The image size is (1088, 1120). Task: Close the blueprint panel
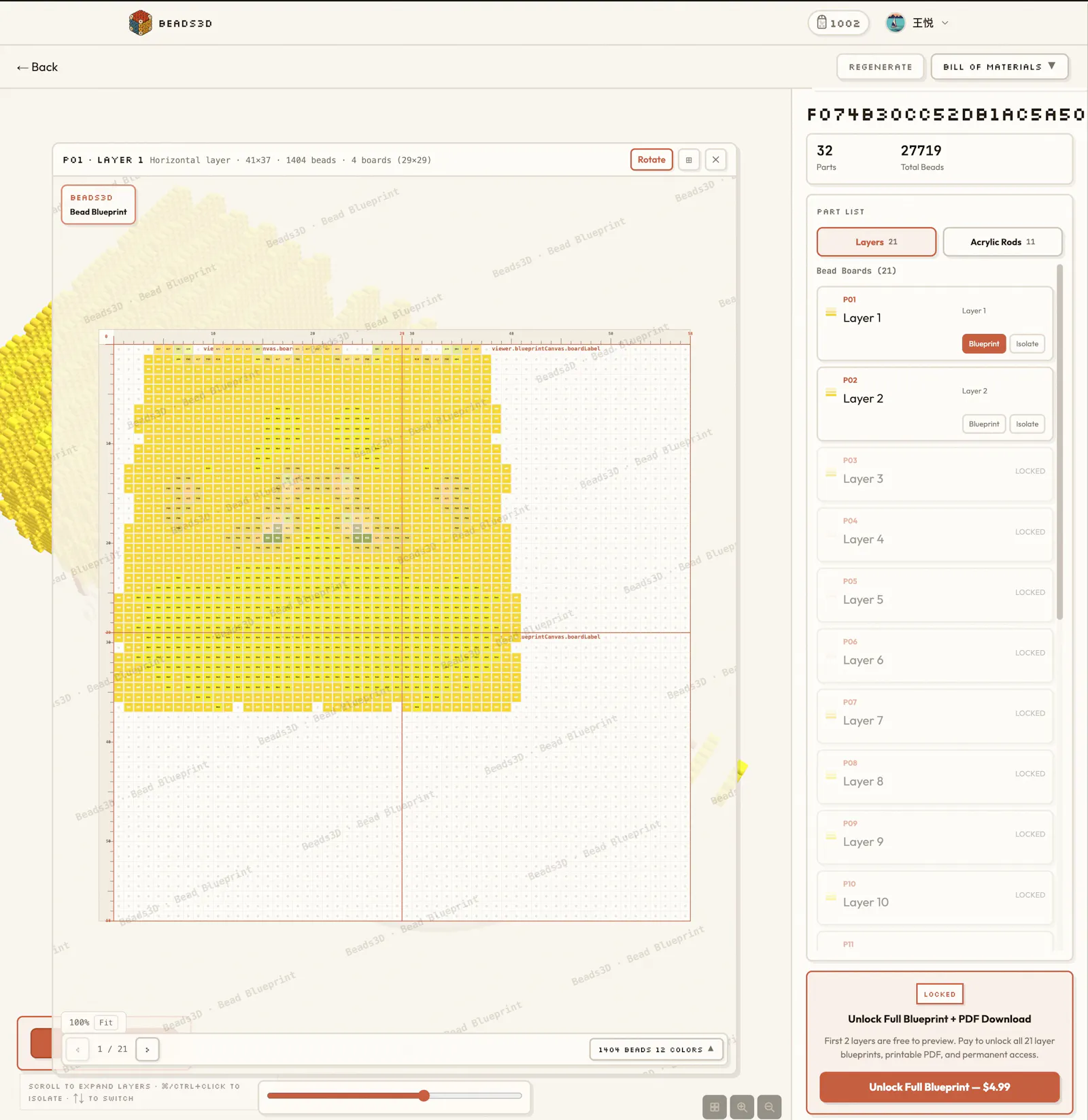716,160
